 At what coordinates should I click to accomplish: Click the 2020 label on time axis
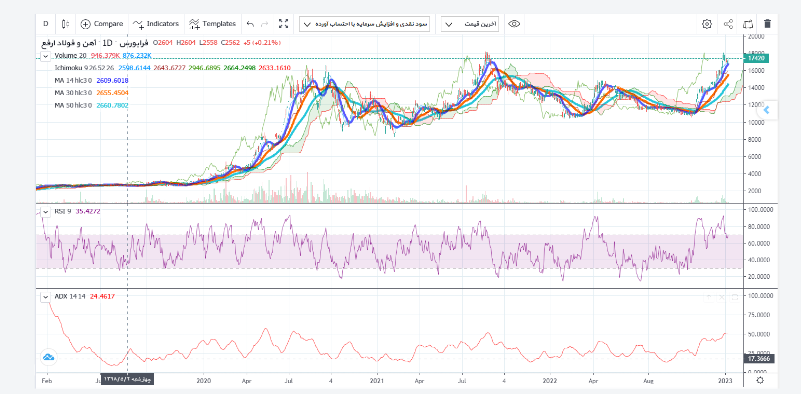pos(203,381)
